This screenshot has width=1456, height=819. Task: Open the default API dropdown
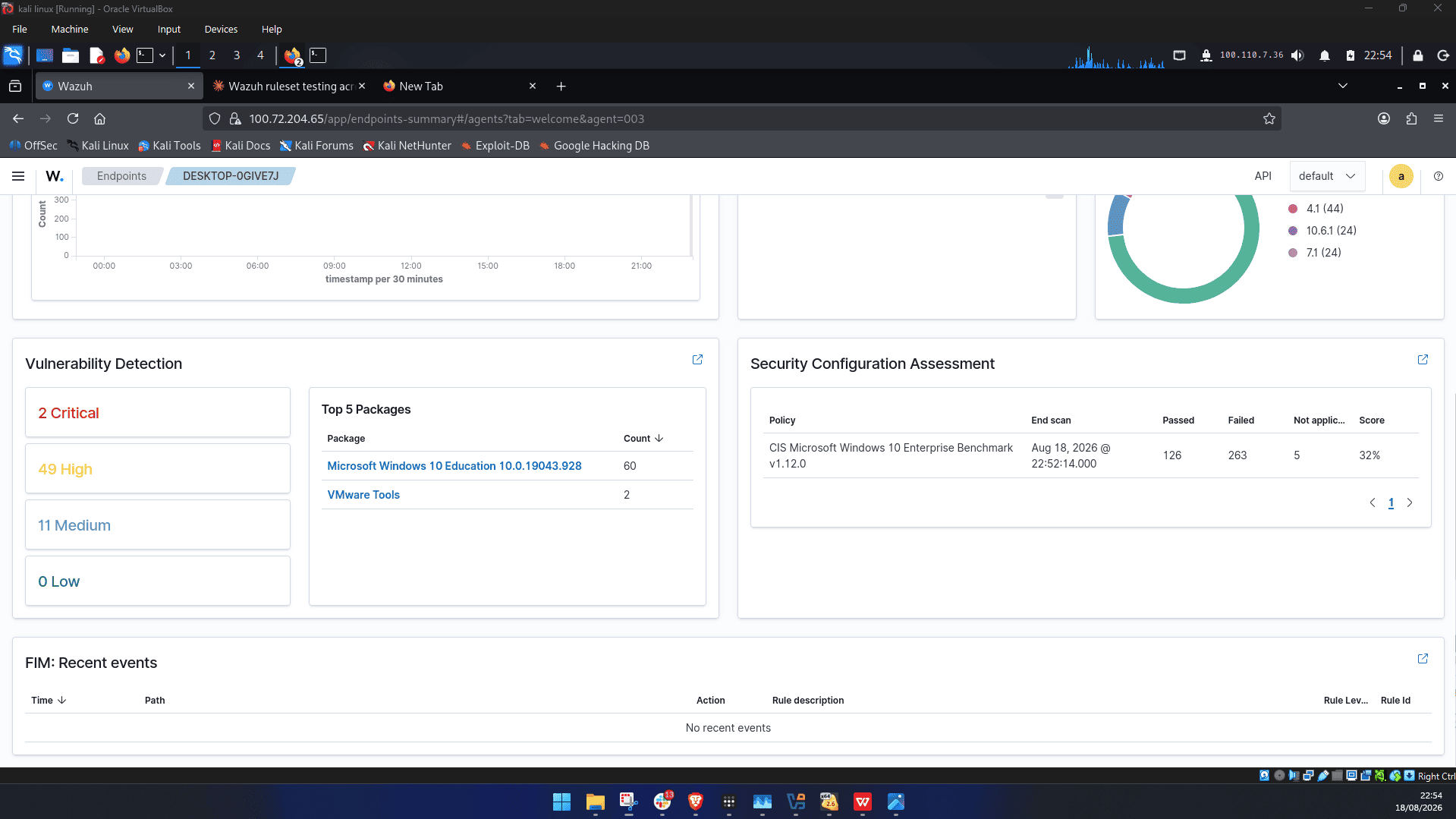[1327, 176]
